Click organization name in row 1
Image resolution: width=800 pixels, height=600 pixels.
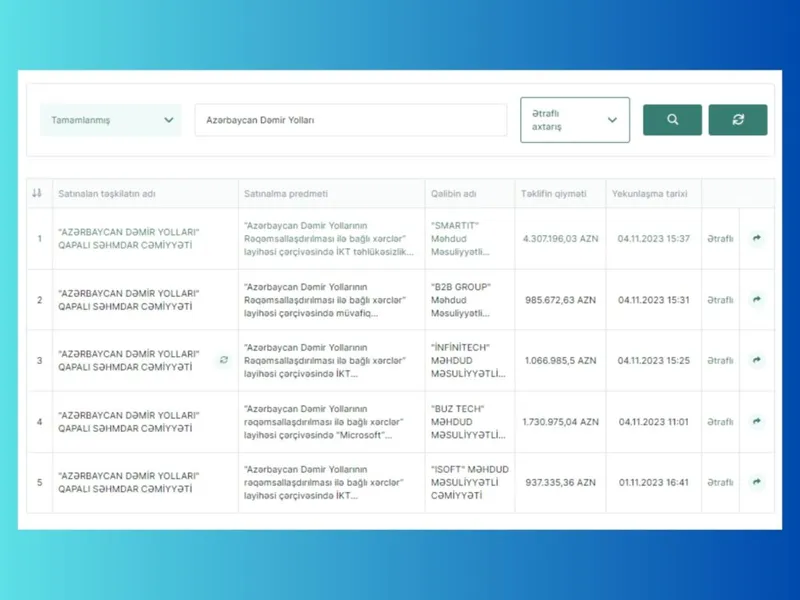pos(129,238)
